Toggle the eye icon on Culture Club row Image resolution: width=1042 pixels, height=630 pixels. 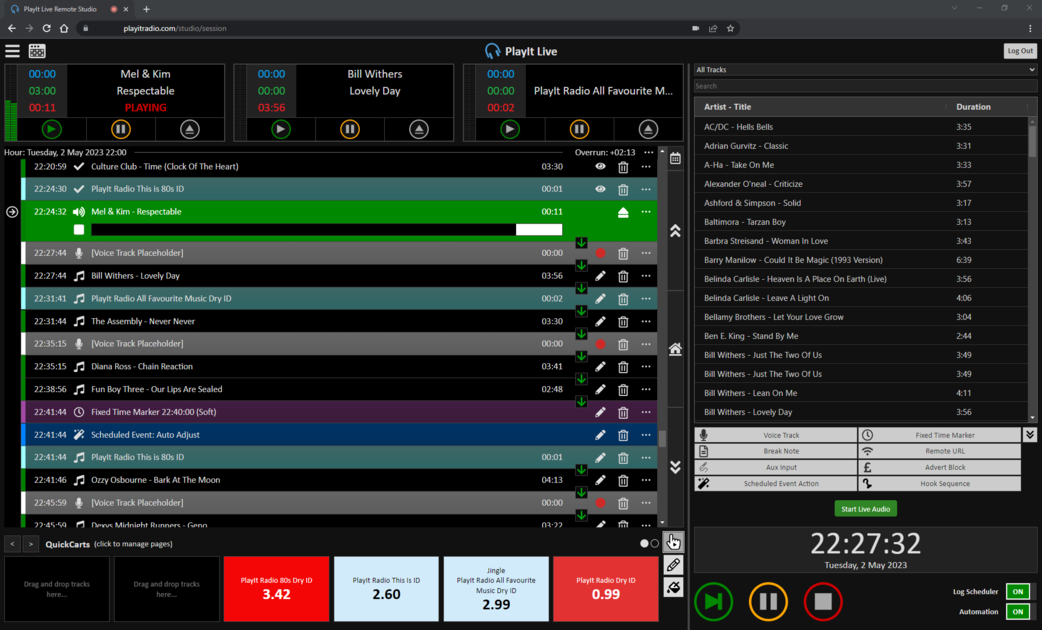pos(600,167)
